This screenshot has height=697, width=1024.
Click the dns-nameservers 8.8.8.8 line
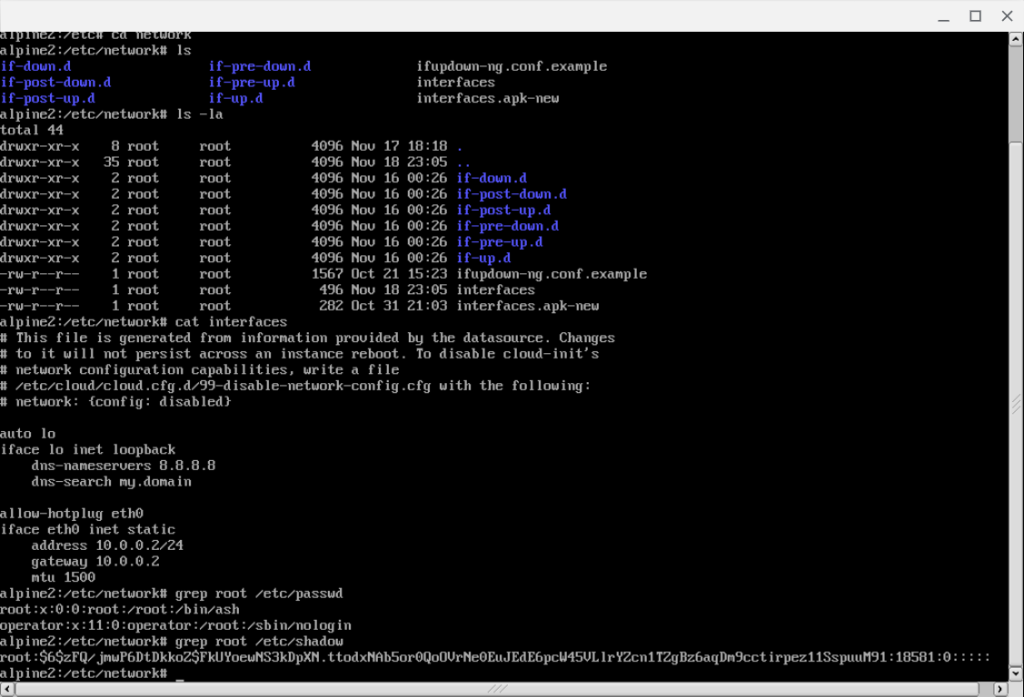point(123,466)
